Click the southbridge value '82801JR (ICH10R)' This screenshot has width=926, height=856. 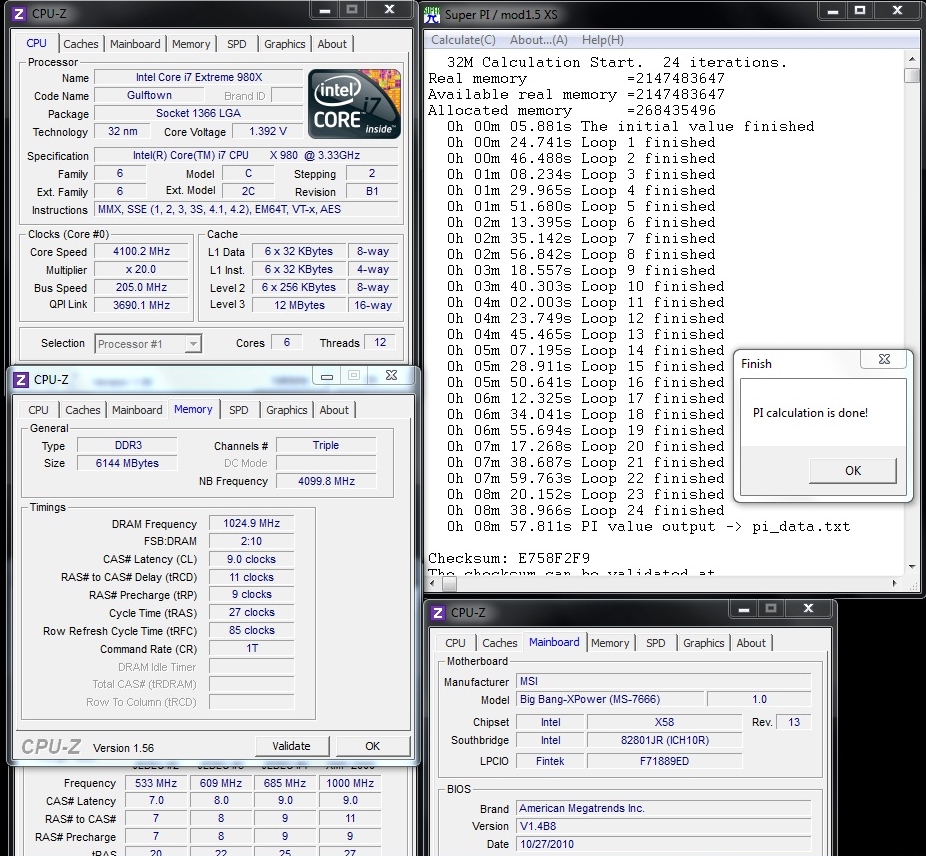click(664, 740)
